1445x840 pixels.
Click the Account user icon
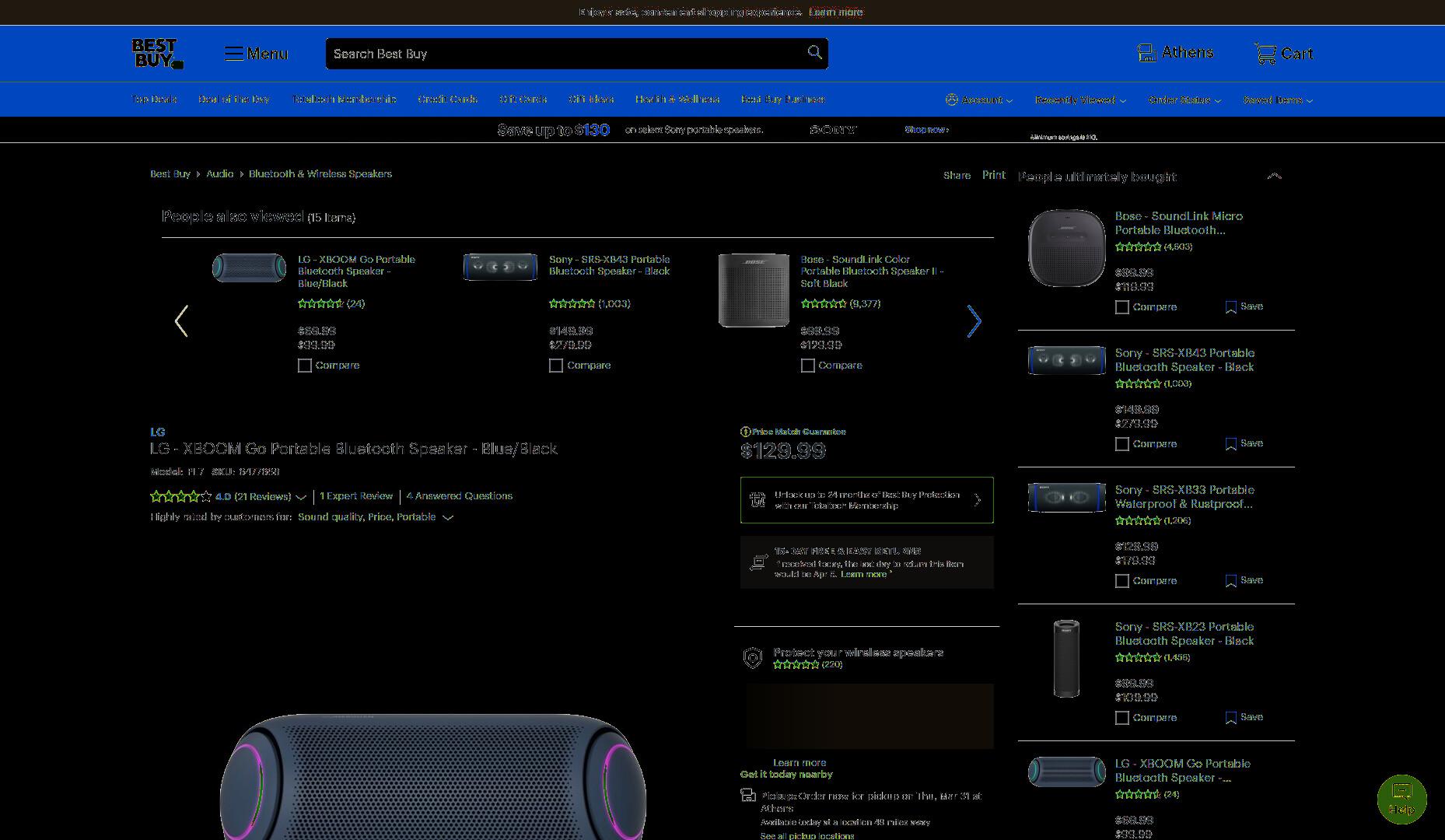tap(951, 100)
